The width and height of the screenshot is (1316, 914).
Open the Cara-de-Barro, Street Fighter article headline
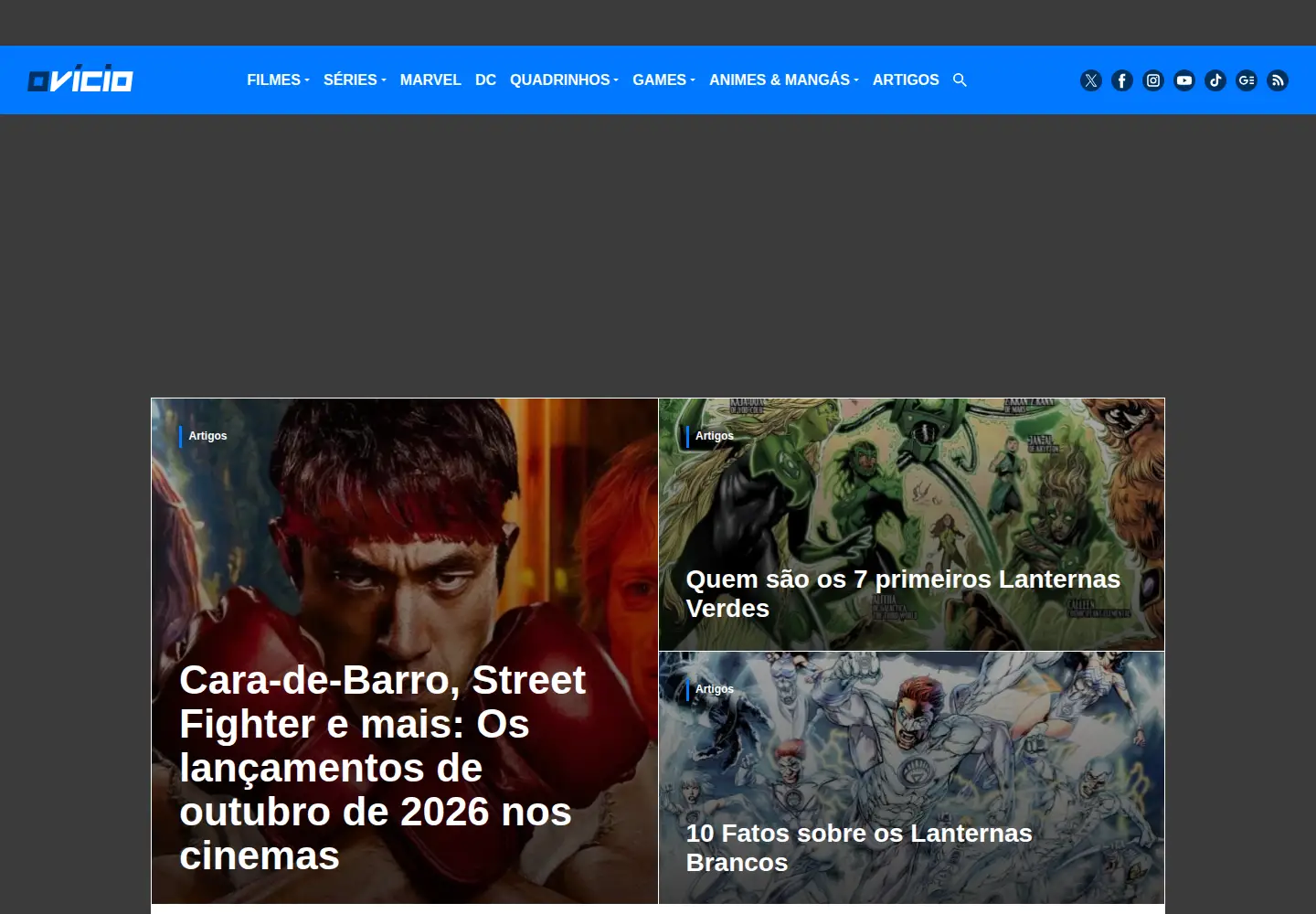[x=384, y=768]
